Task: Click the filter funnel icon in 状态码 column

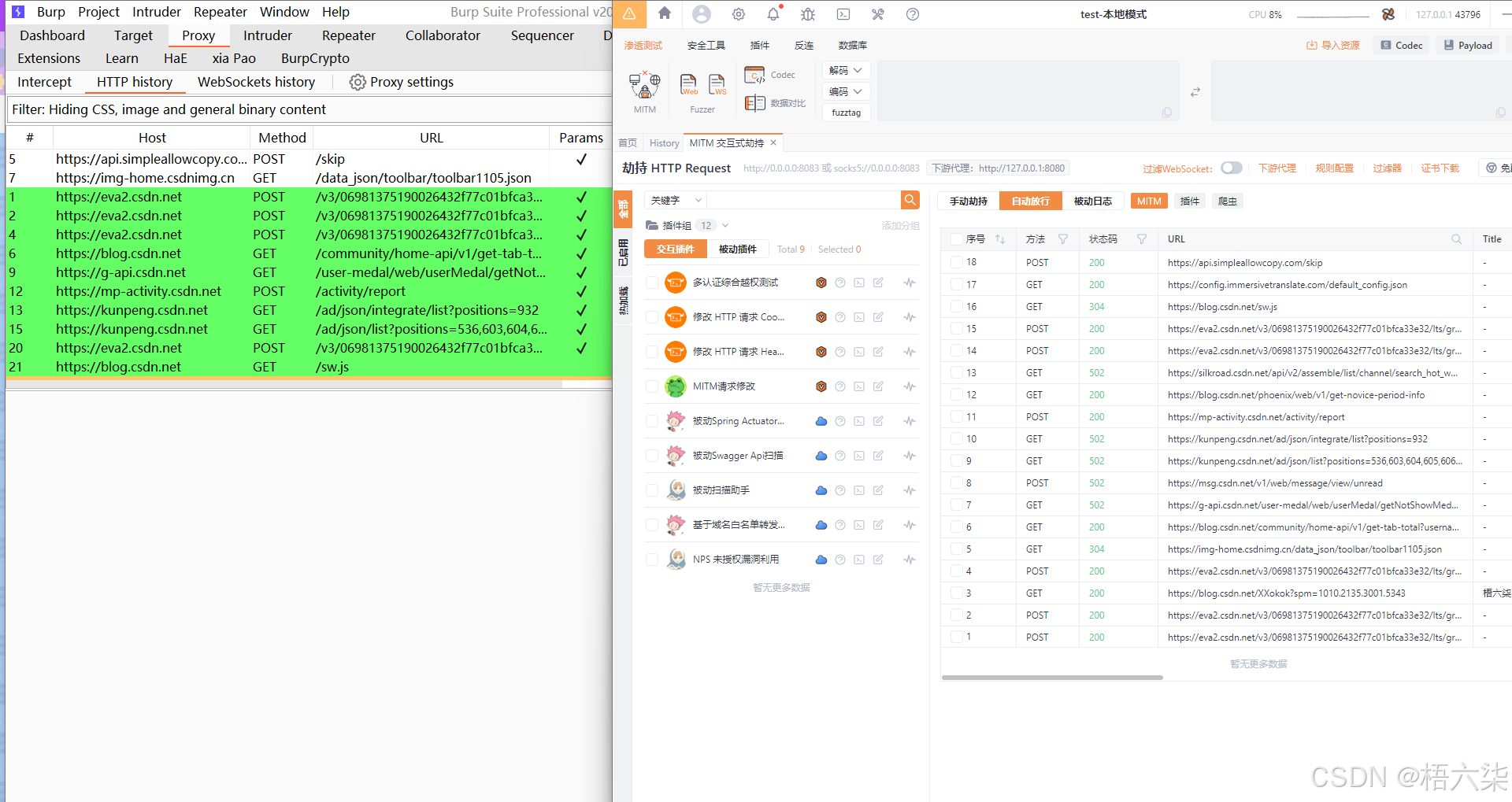Action: pyautogui.click(x=1142, y=239)
